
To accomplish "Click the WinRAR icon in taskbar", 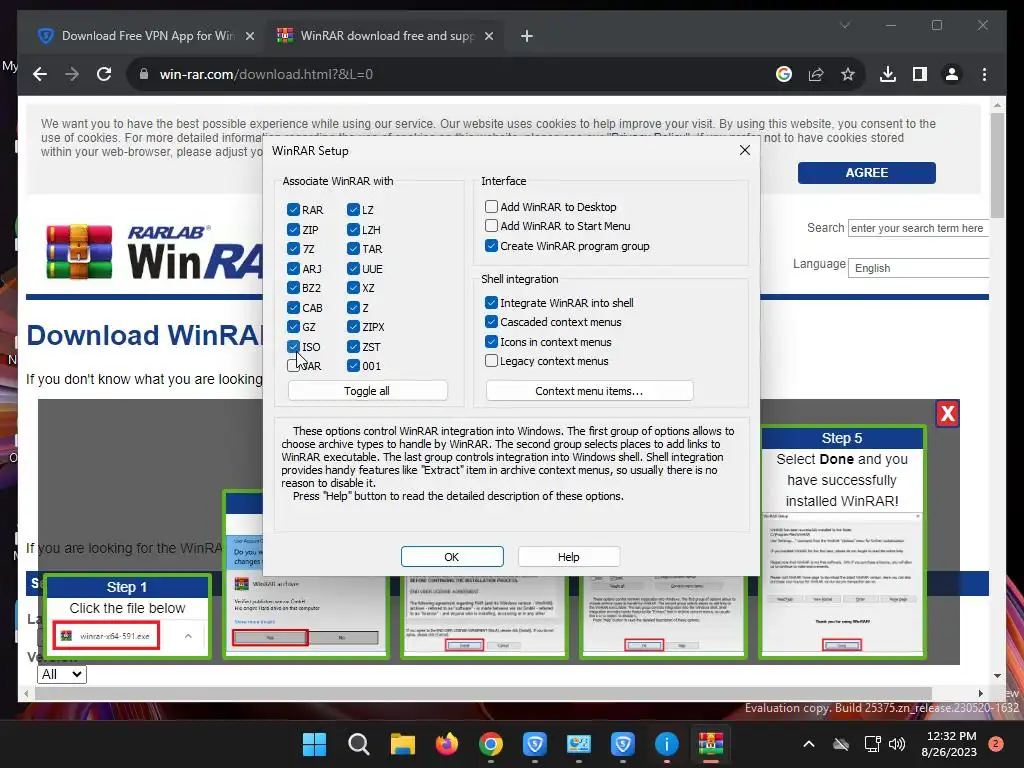I will pos(711,744).
